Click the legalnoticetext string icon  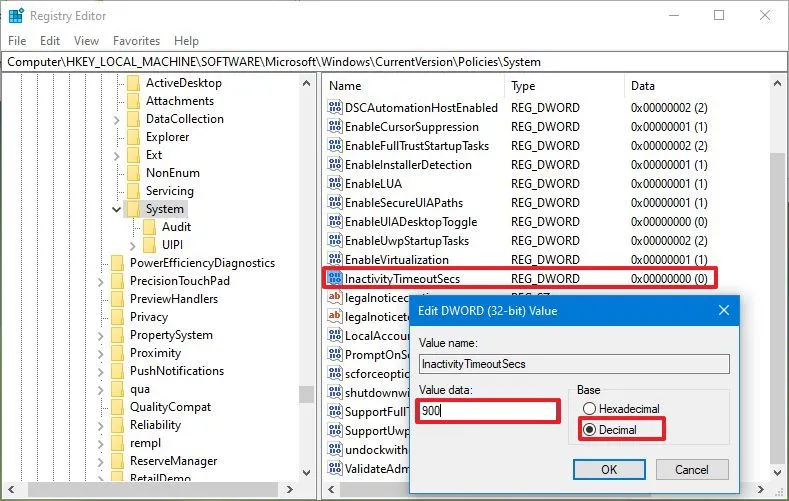tap(335, 316)
